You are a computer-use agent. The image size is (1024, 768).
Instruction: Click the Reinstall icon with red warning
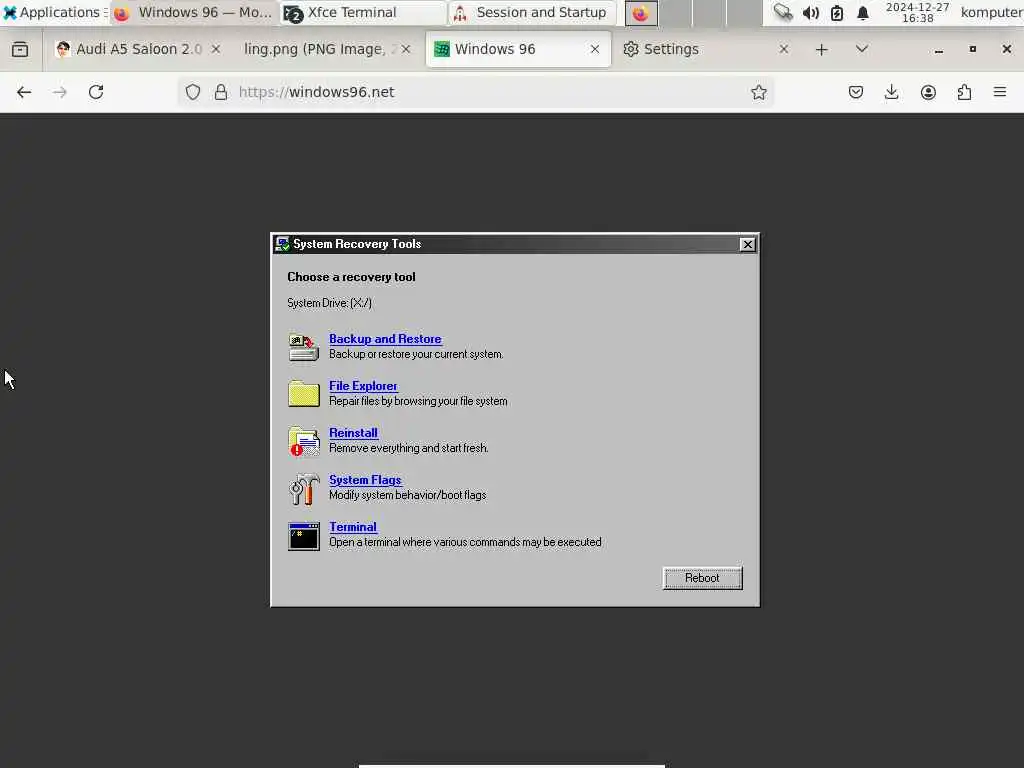tap(304, 441)
